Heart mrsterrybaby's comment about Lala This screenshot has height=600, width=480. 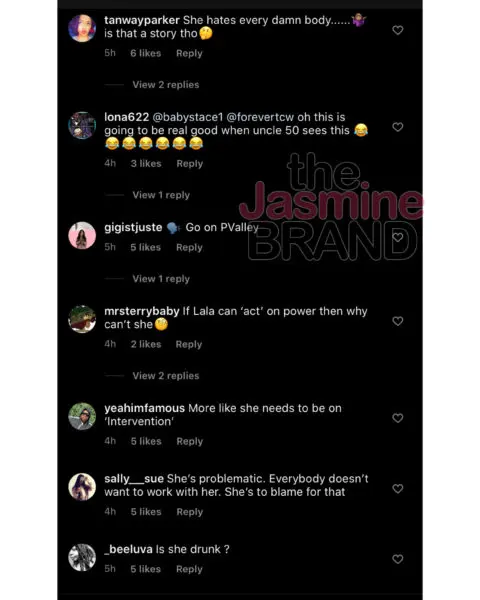(x=398, y=321)
